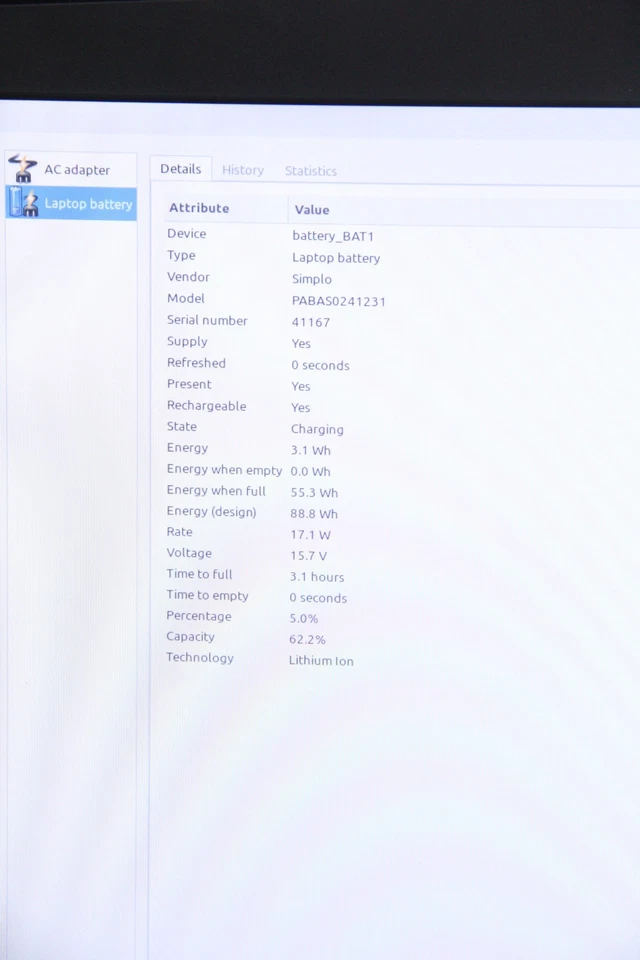This screenshot has width=640, height=960.
Task: Select the Vendor attribute row
Action: pos(188,277)
